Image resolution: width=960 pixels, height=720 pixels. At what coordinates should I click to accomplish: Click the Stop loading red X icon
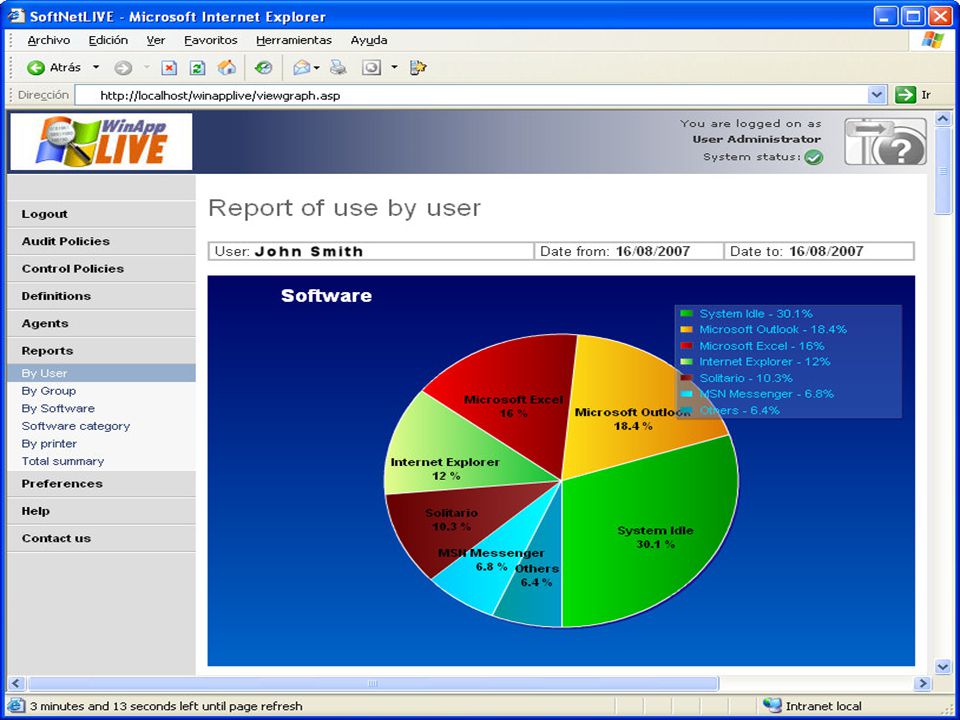[x=169, y=67]
